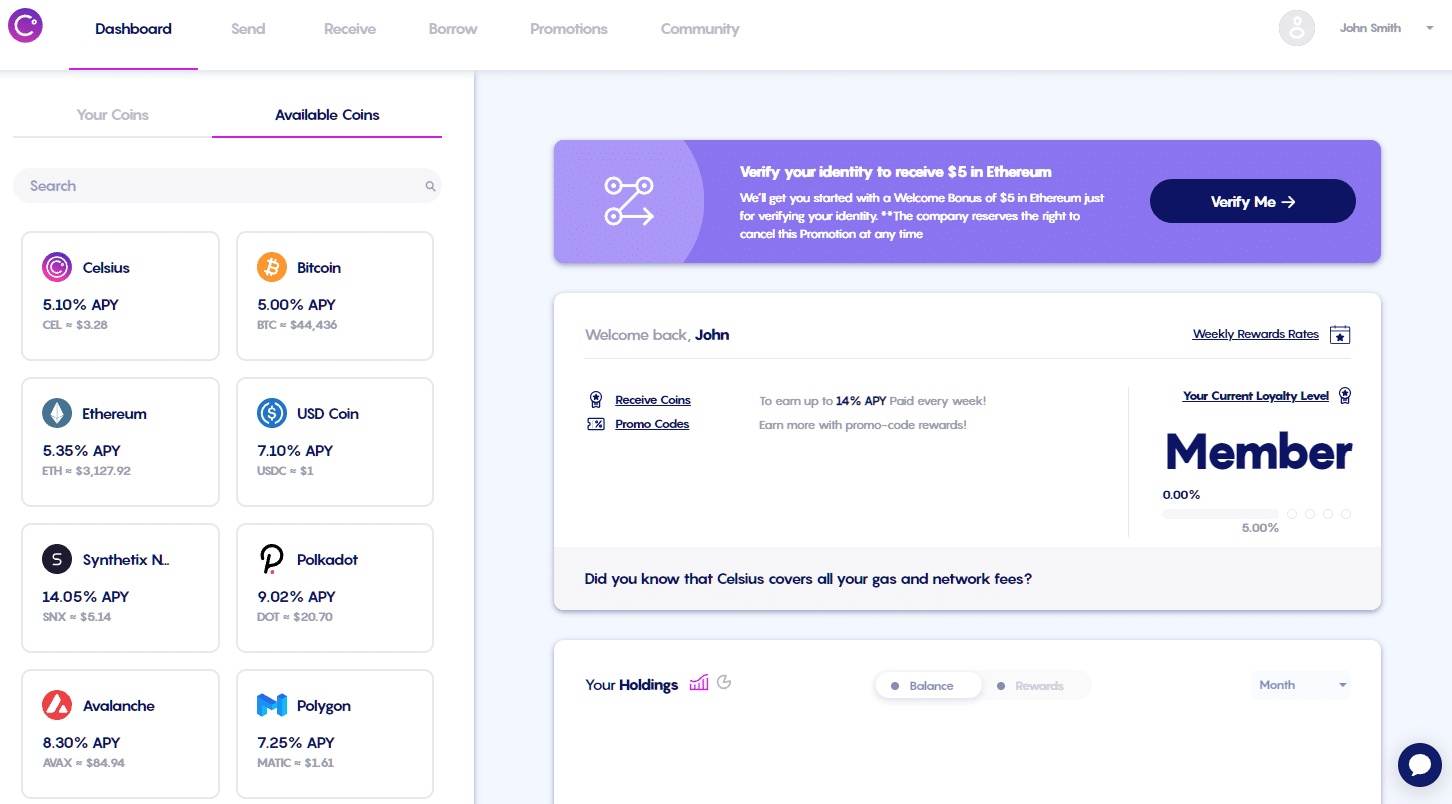This screenshot has width=1452, height=804.
Task: Click the AVAX ≈ $84.94 price
Action: click(x=83, y=763)
